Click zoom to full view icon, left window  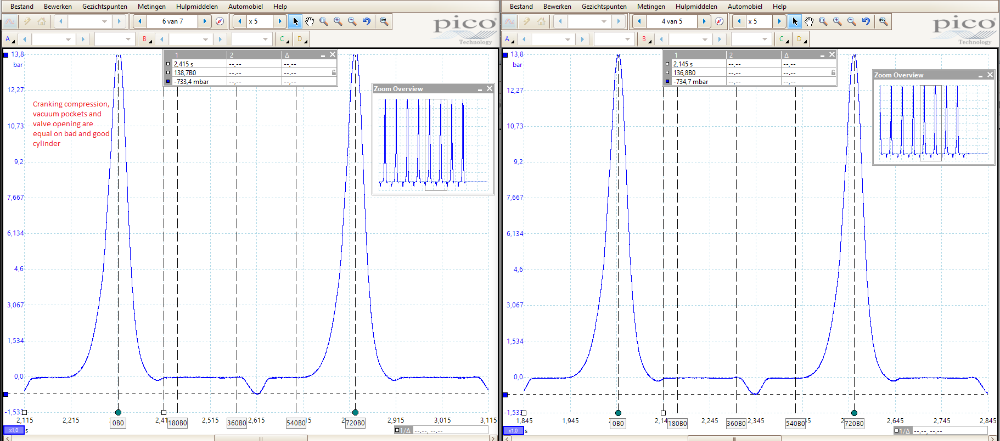(x=383, y=21)
